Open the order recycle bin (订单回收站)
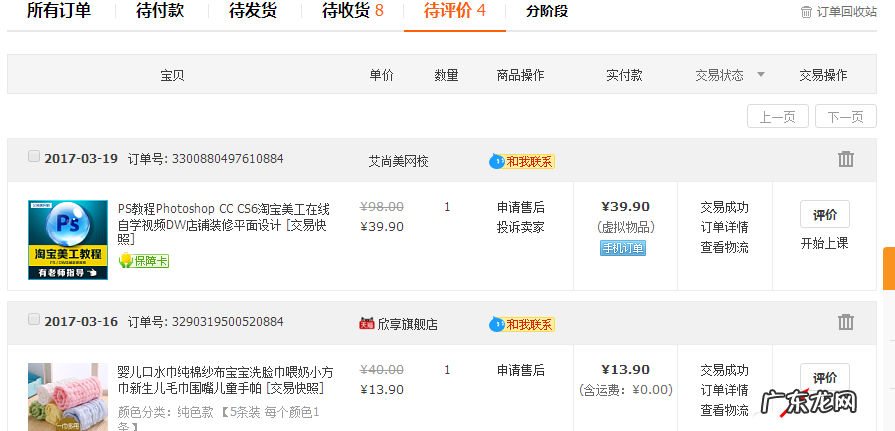895x431 pixels. 839,12
